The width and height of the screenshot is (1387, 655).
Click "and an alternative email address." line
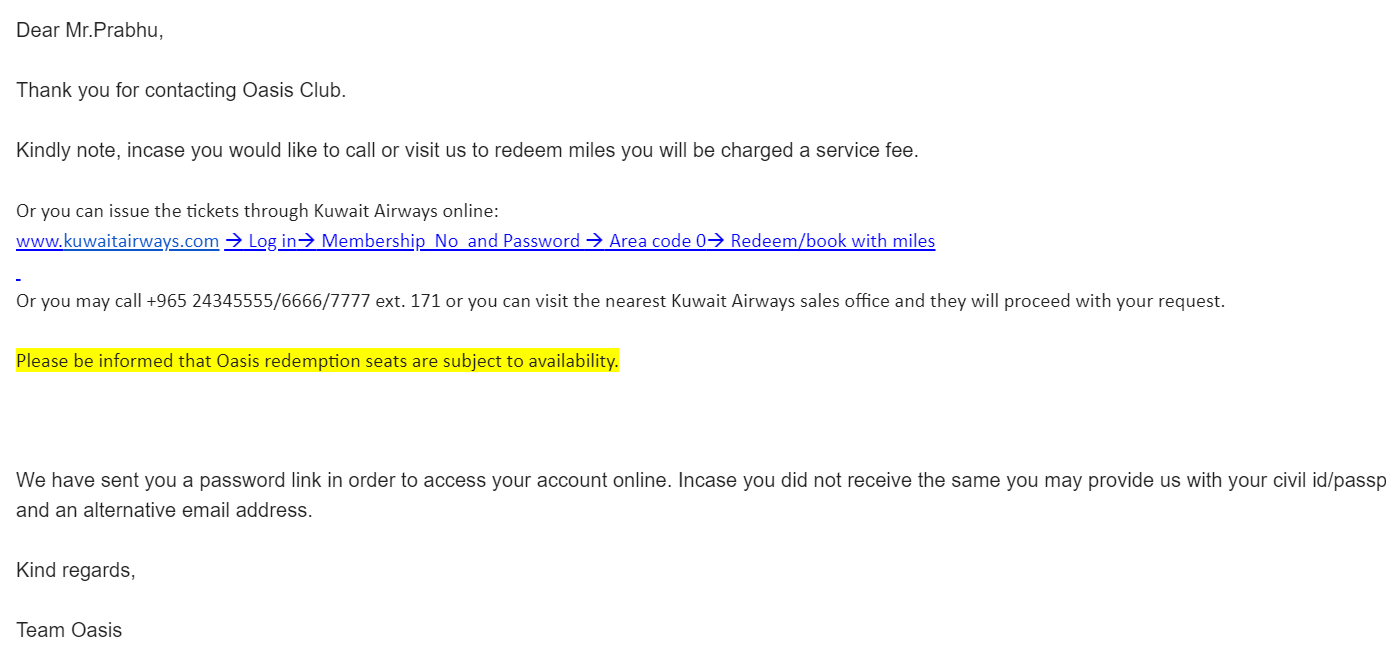click(164, 511)
